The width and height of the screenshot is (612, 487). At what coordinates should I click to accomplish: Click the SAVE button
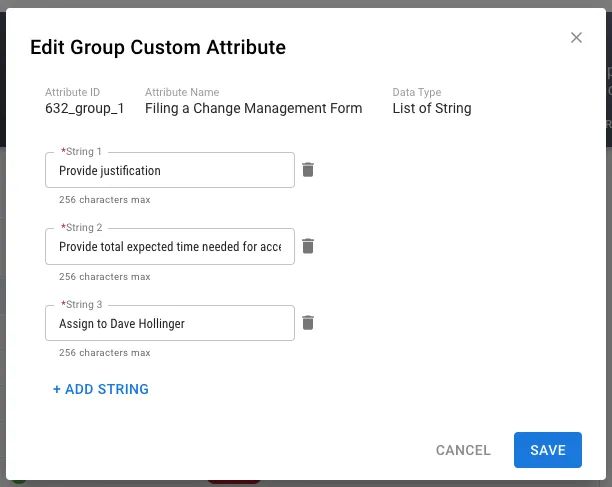[548, 450]
